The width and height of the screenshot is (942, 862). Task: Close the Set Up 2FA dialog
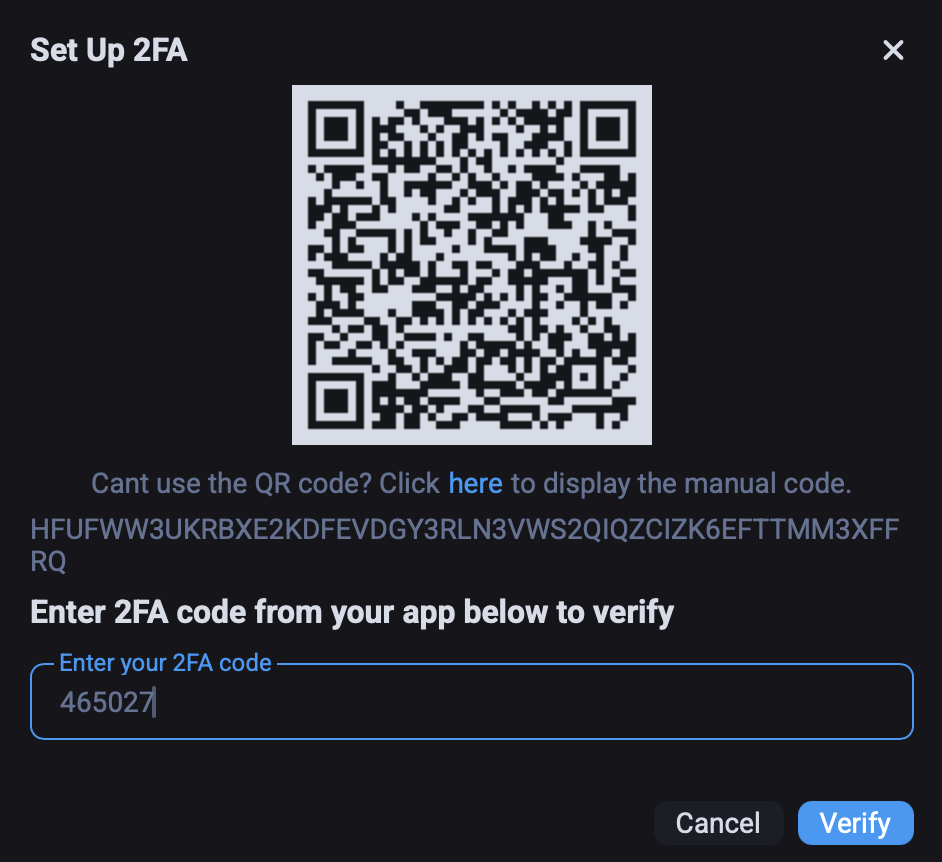(x=893, y=50)
